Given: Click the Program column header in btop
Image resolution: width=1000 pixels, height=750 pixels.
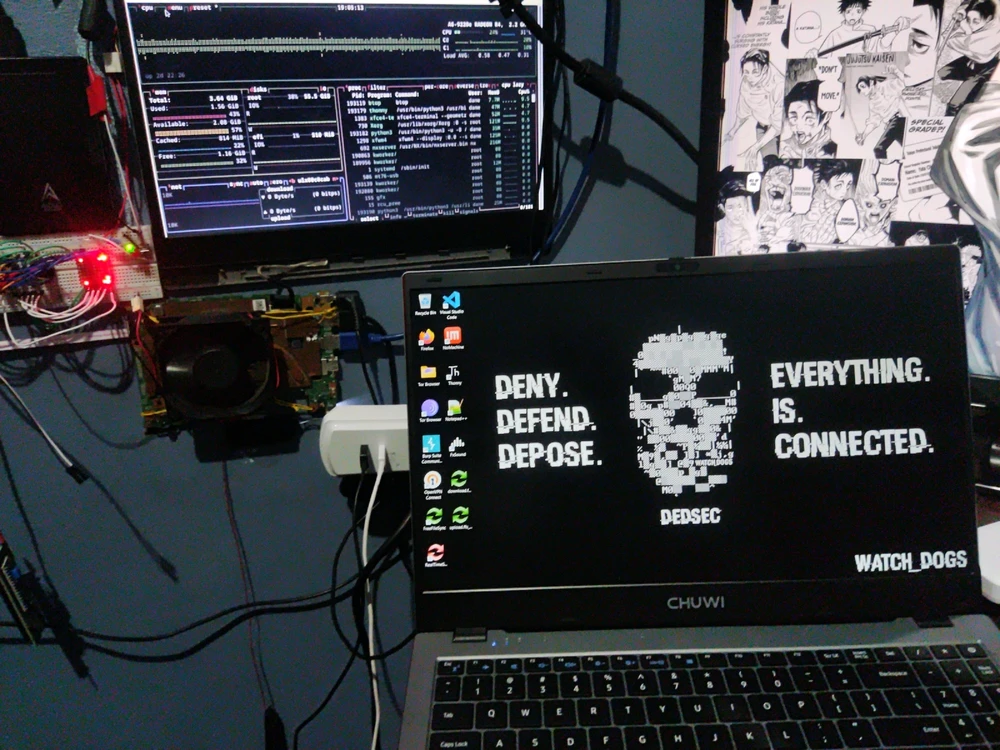Looking at the screenshot, I should (381, 94).
